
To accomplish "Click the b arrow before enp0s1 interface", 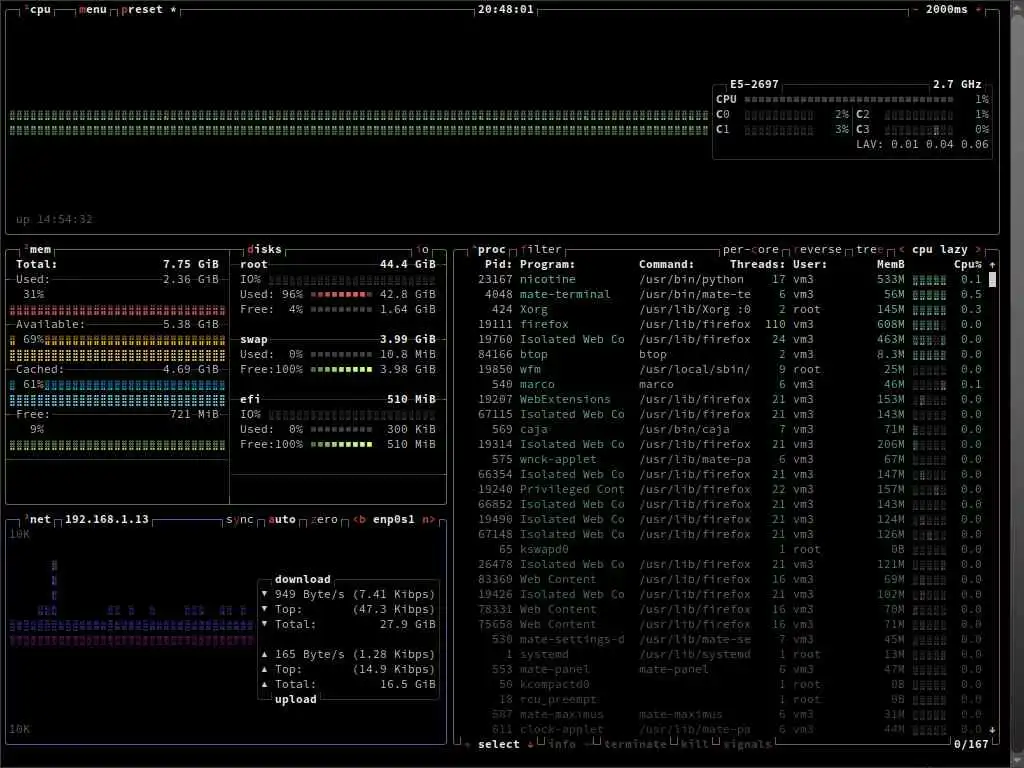I will (359, 519).
